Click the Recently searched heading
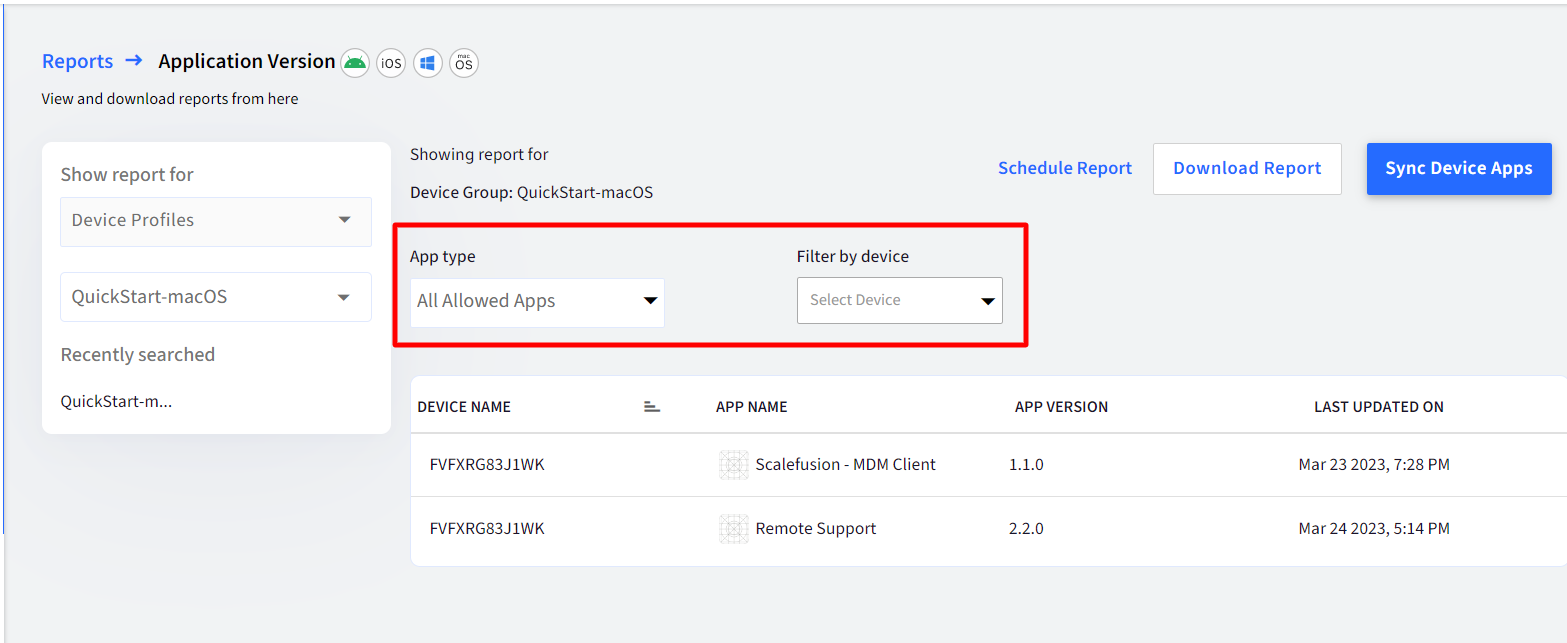 click(138, 355)
